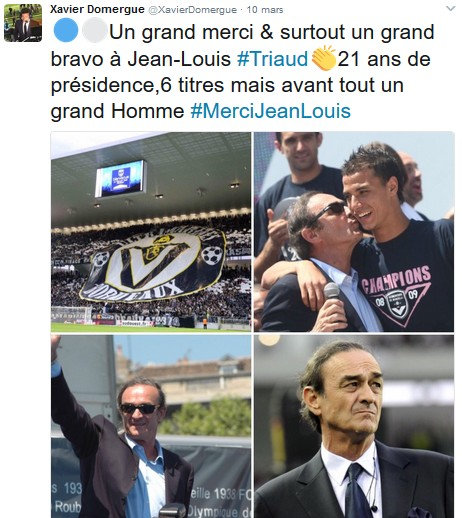
Task: Click the sunglasses on the waving man
Action: 140,408
